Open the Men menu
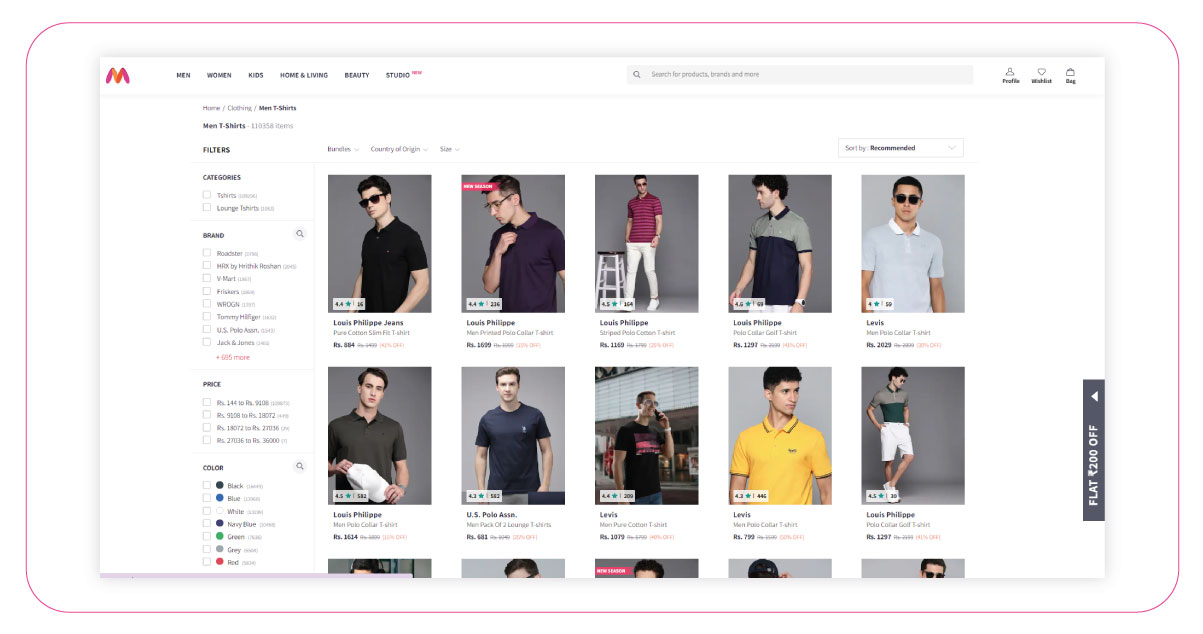The image size is (1203, 634). [x=183, y=75]
